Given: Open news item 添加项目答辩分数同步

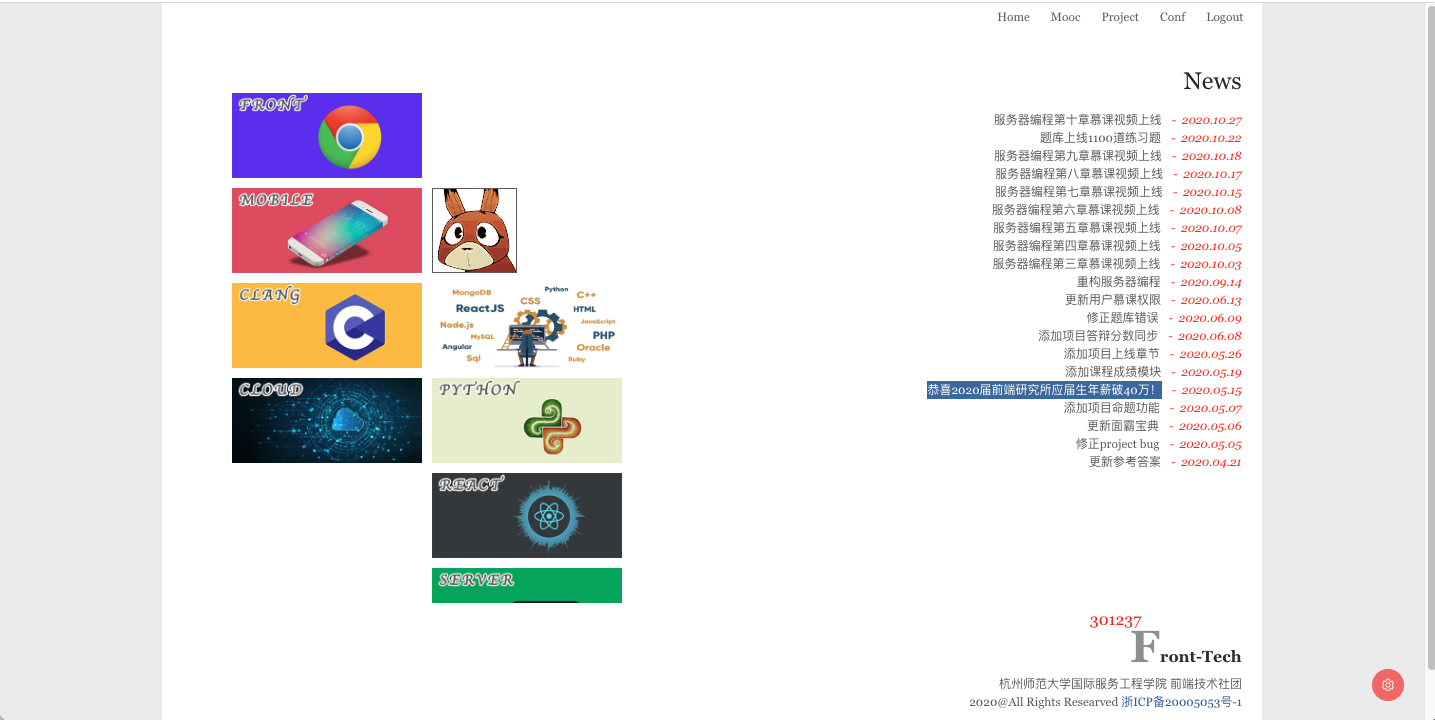Looking at the screenshot, I should (x=1098, y=336).
